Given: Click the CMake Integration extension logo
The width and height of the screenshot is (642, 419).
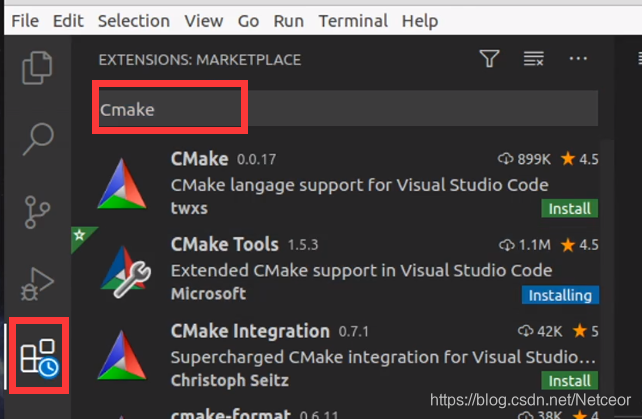Looking at the screenshot, I should click(x=122, y=356).
